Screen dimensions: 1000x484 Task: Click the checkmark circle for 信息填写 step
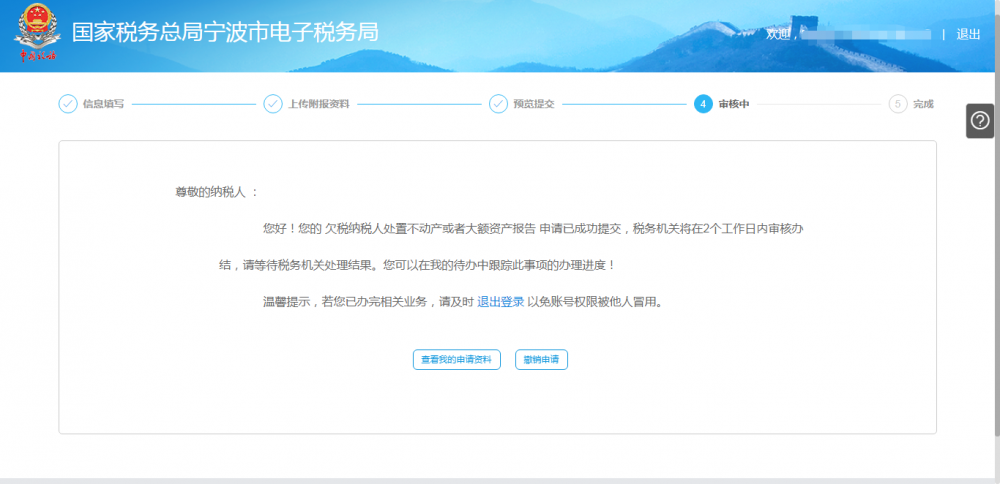click(x=68, y=104)
